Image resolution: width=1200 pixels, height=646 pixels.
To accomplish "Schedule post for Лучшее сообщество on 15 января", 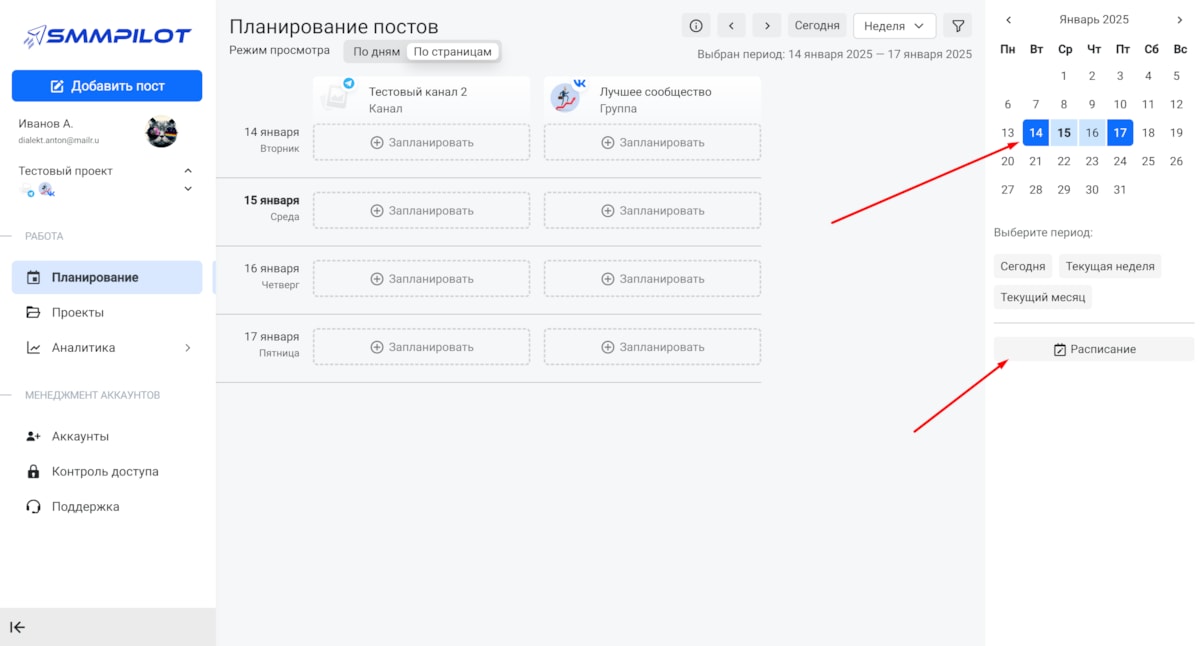I will coord(652,210).
